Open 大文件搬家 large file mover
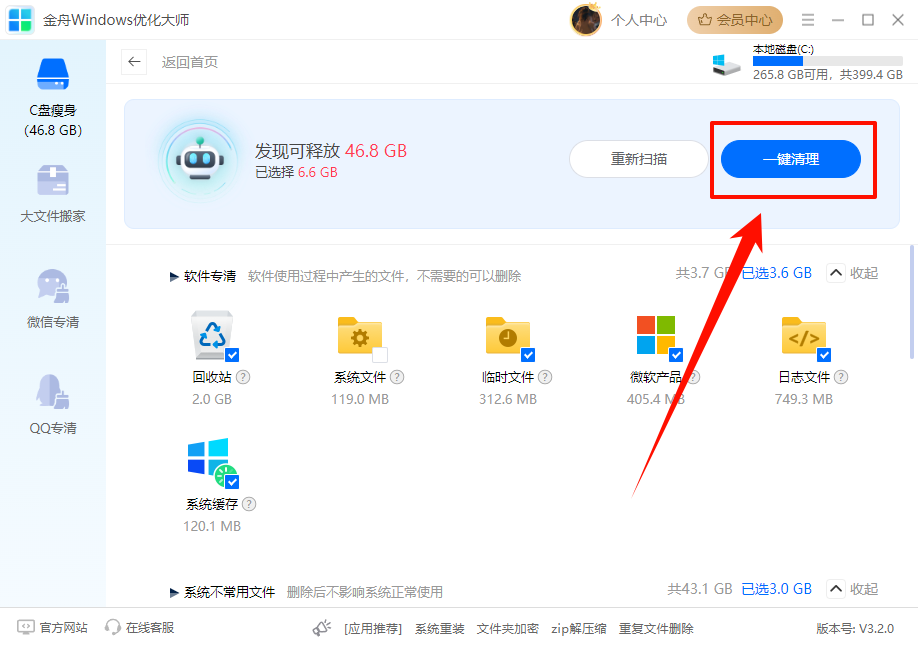The height and width of the screenshot is (647, 918). [x=53, y=193]
